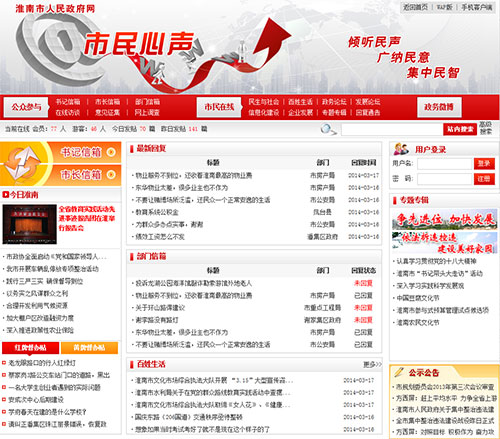
Task: Select 书记信箱 in the red navigation bar
Action: pos(68,102)
